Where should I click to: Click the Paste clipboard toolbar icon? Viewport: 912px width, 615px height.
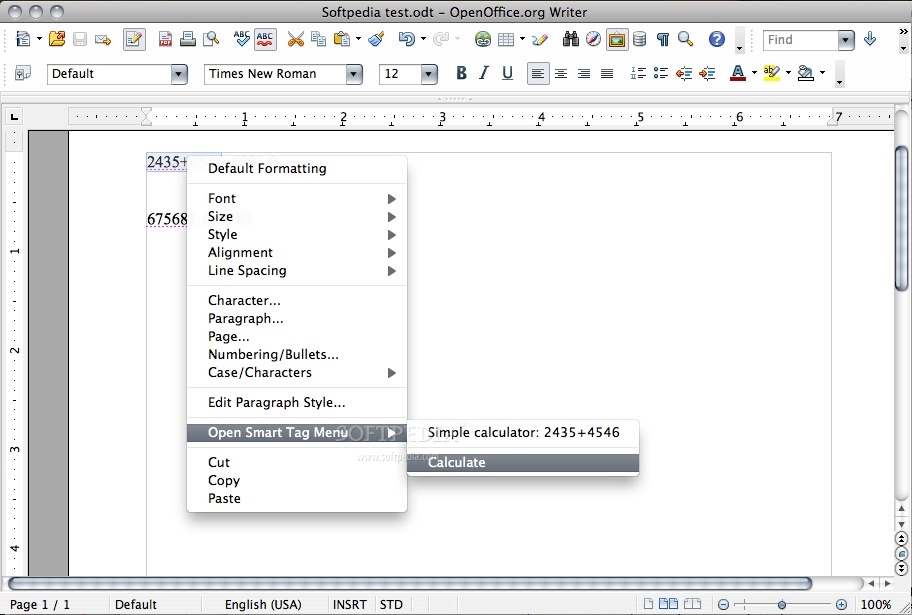(x=342, y=39)
